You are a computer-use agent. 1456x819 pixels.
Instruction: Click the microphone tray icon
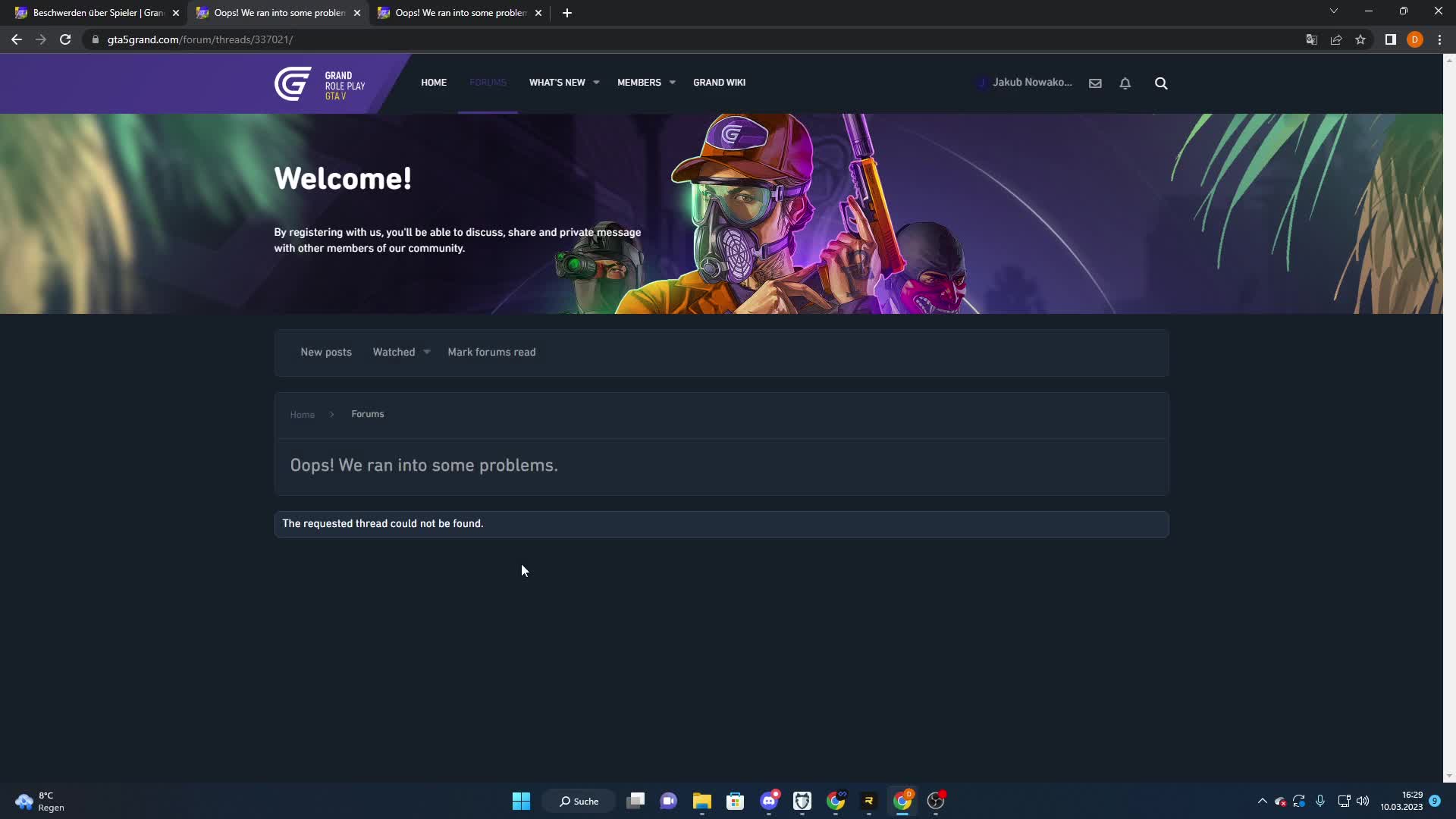tap(1320, 801)
